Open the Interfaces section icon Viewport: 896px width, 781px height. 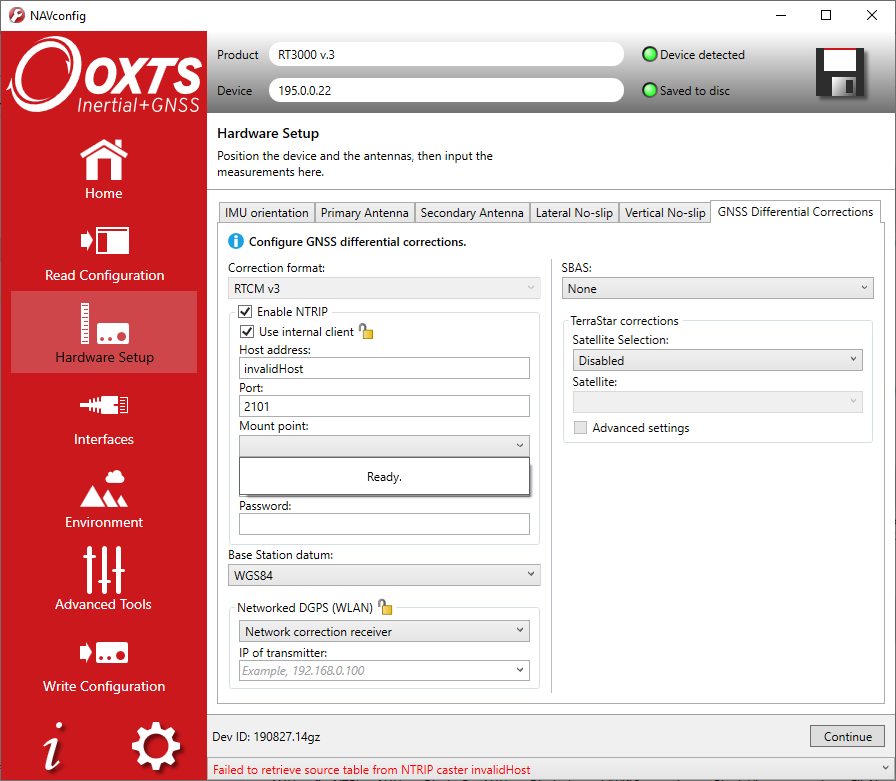(x=104, y=405)
